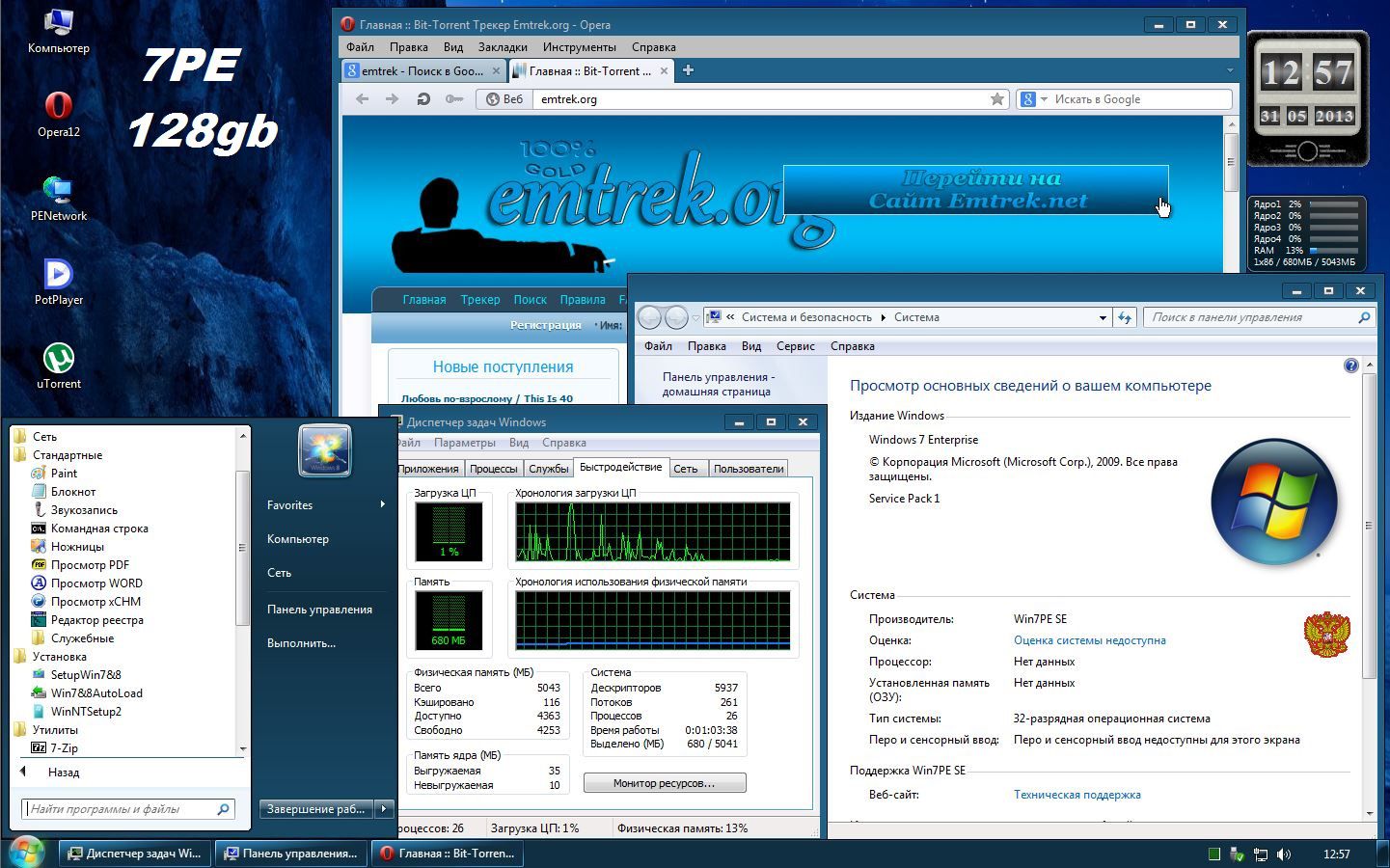Open the Сервис menu in Control Panel
Screen dimensions: 1390x868
796,346
